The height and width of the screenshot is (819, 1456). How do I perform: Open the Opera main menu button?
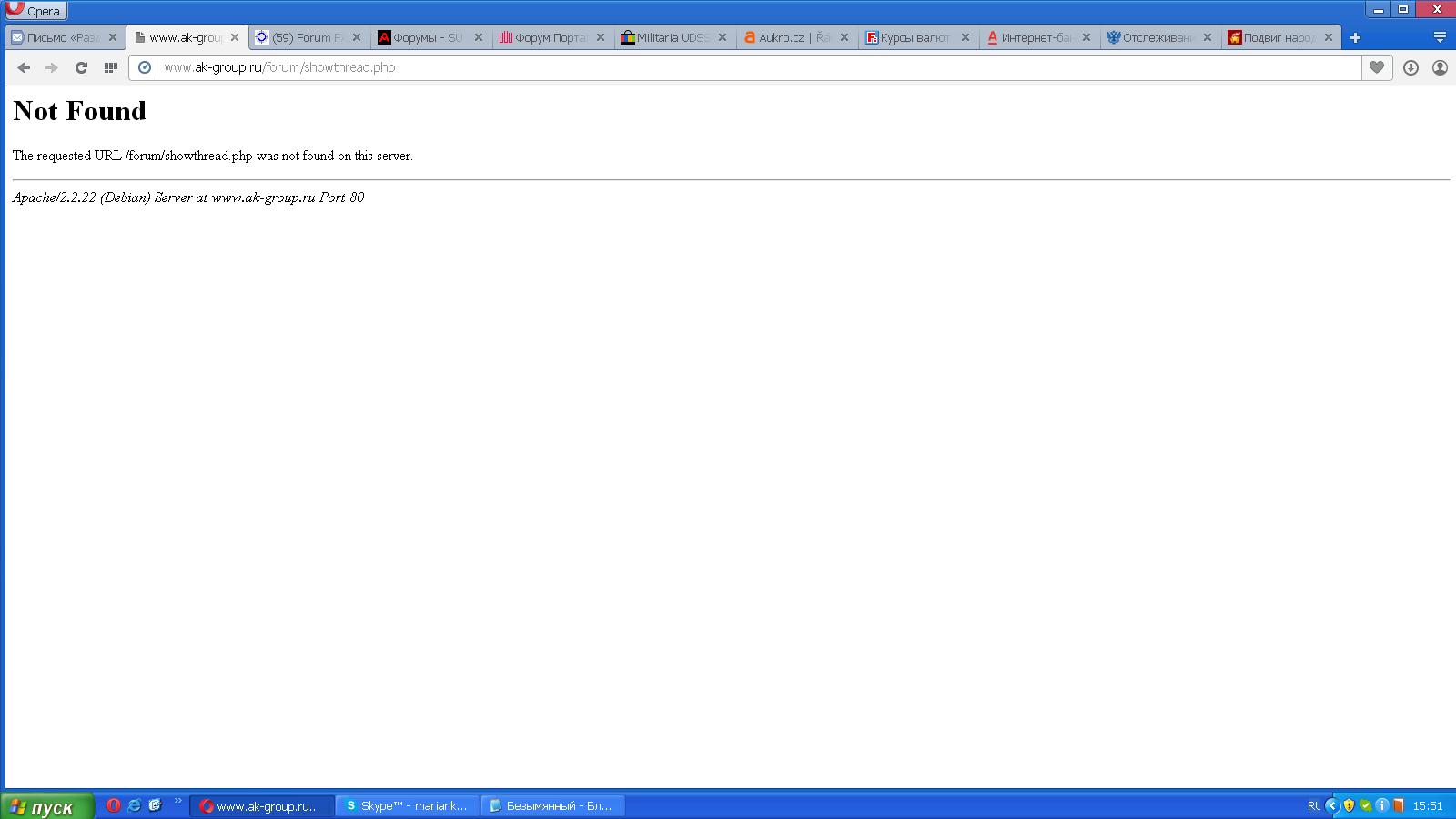(35, 11)
